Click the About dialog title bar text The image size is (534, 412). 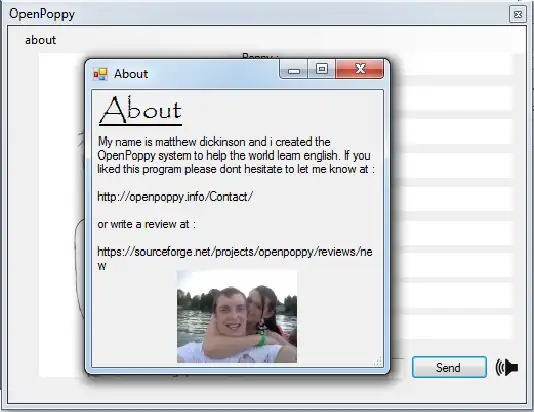131,74
